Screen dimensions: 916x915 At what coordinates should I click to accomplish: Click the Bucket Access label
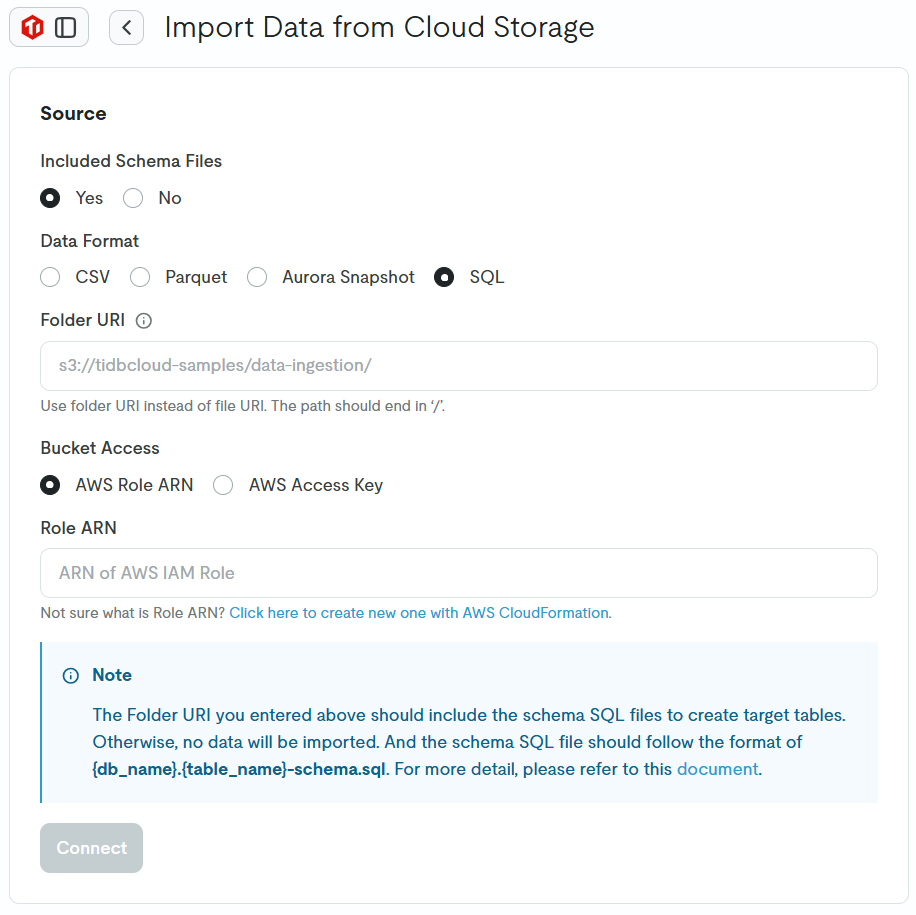[100, 448]
